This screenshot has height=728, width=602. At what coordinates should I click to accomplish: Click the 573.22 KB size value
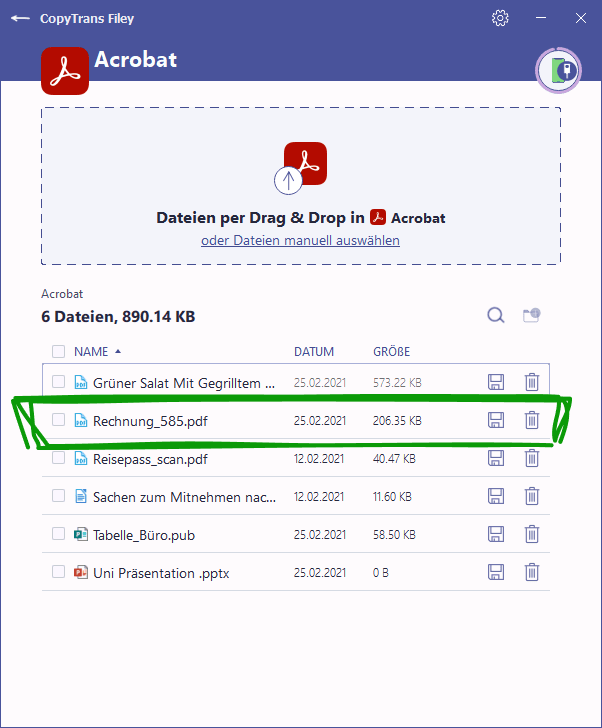(397, 383)
